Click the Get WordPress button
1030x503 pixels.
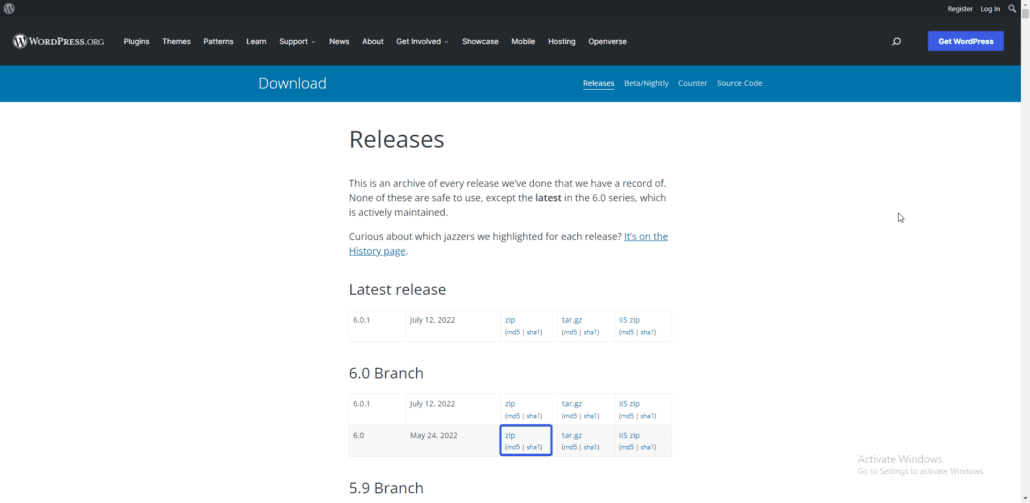pyautogui.click(x=966, y=41)
